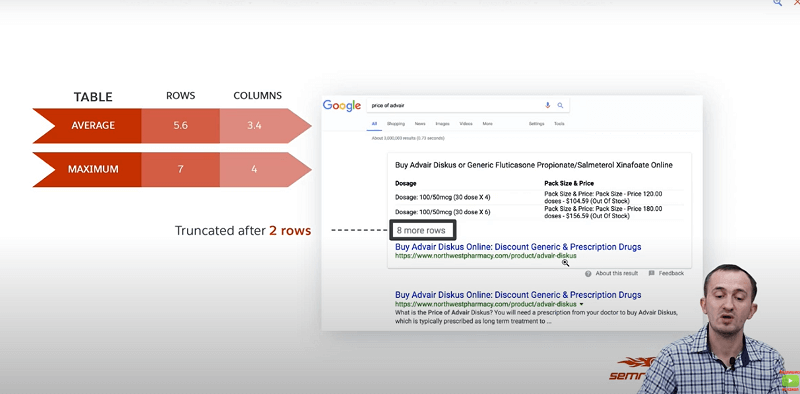800x394 pixels.
Task: Click the zoom magnifier icon in the top-right corner
Action: coord(778,3)
